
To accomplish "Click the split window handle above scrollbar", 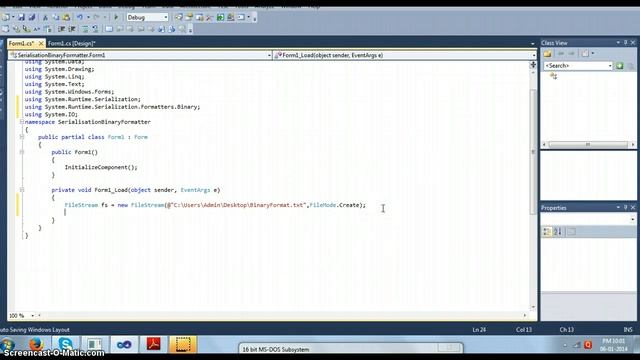I will click(533, 64).
